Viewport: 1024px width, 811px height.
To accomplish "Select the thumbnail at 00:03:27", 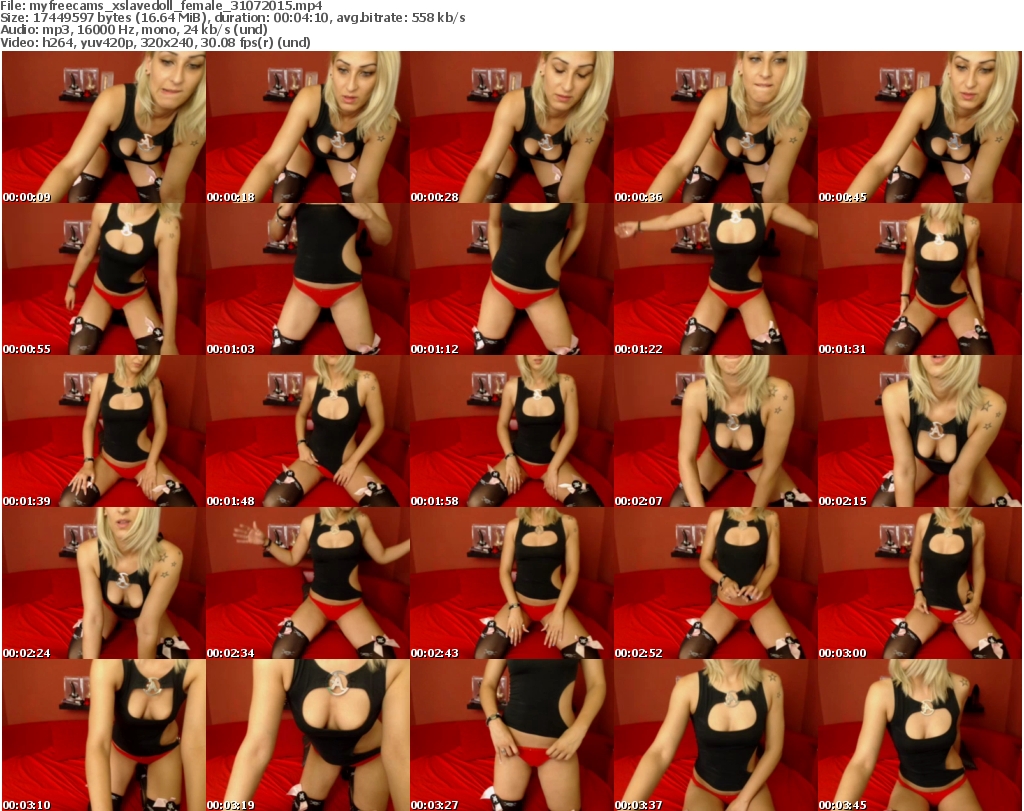I will click(x=511, y=735).
